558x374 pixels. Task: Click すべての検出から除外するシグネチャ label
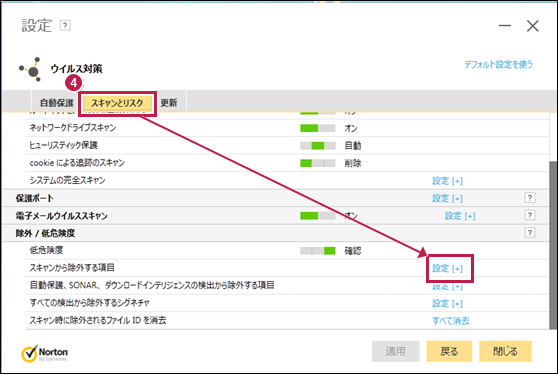click(90, 303)
